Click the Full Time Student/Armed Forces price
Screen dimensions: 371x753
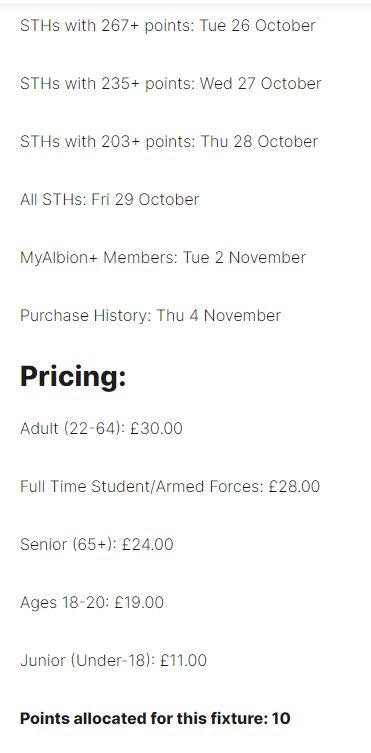click(x=170, y=486)
